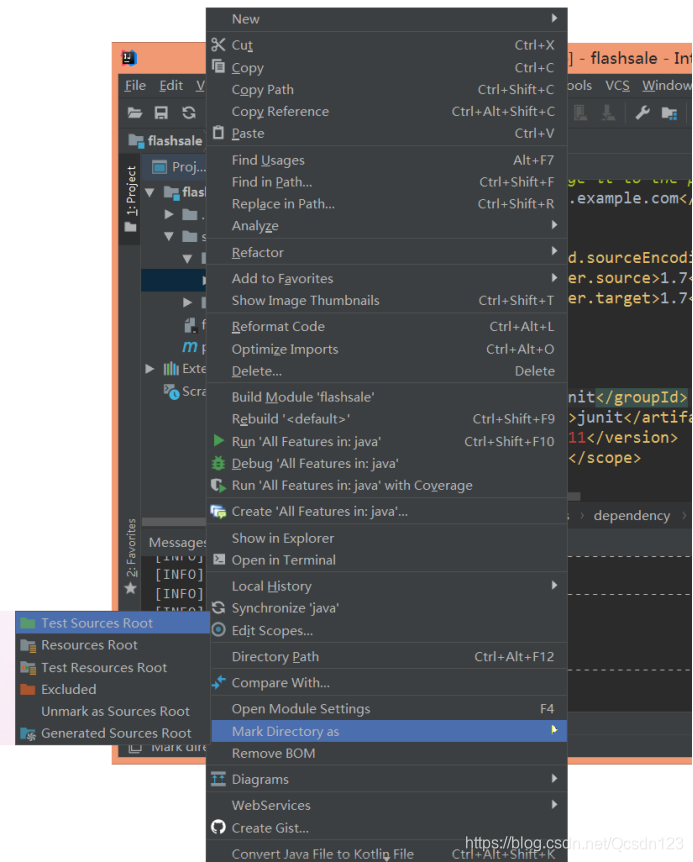Select Replace in Path menu entry

387,204
